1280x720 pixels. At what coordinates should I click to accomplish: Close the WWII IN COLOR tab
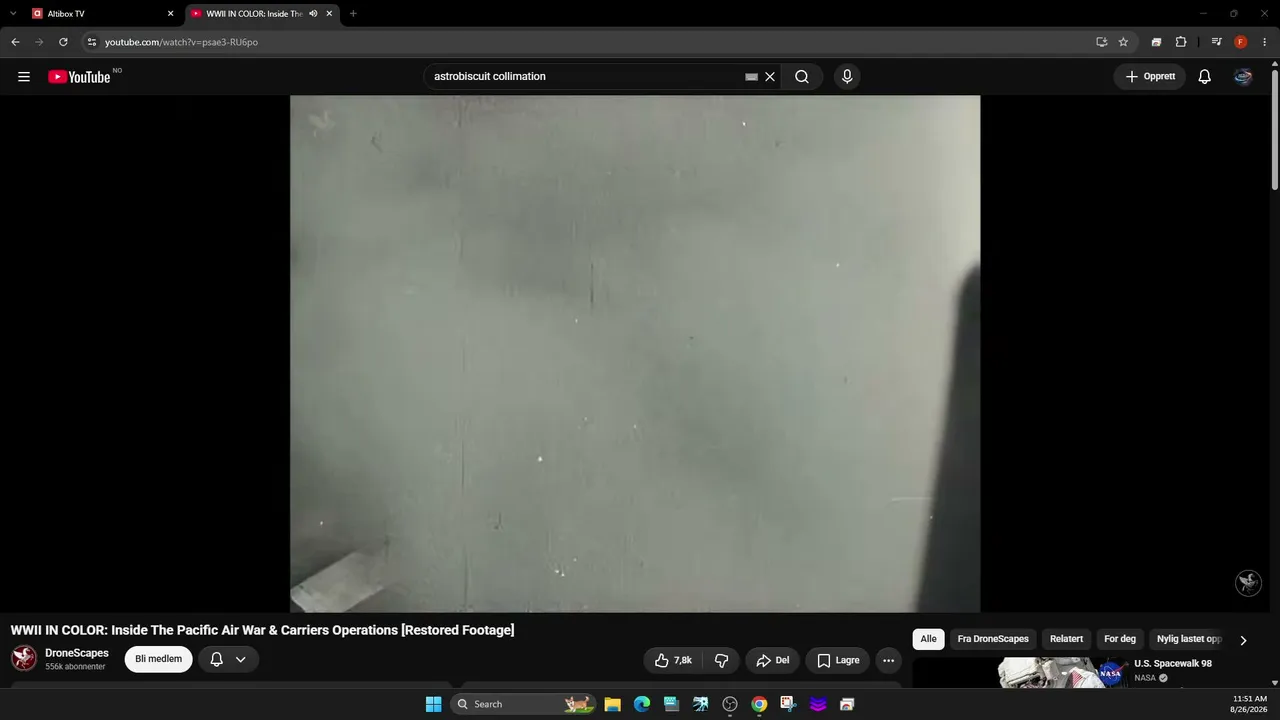click(x=329, y=14)
